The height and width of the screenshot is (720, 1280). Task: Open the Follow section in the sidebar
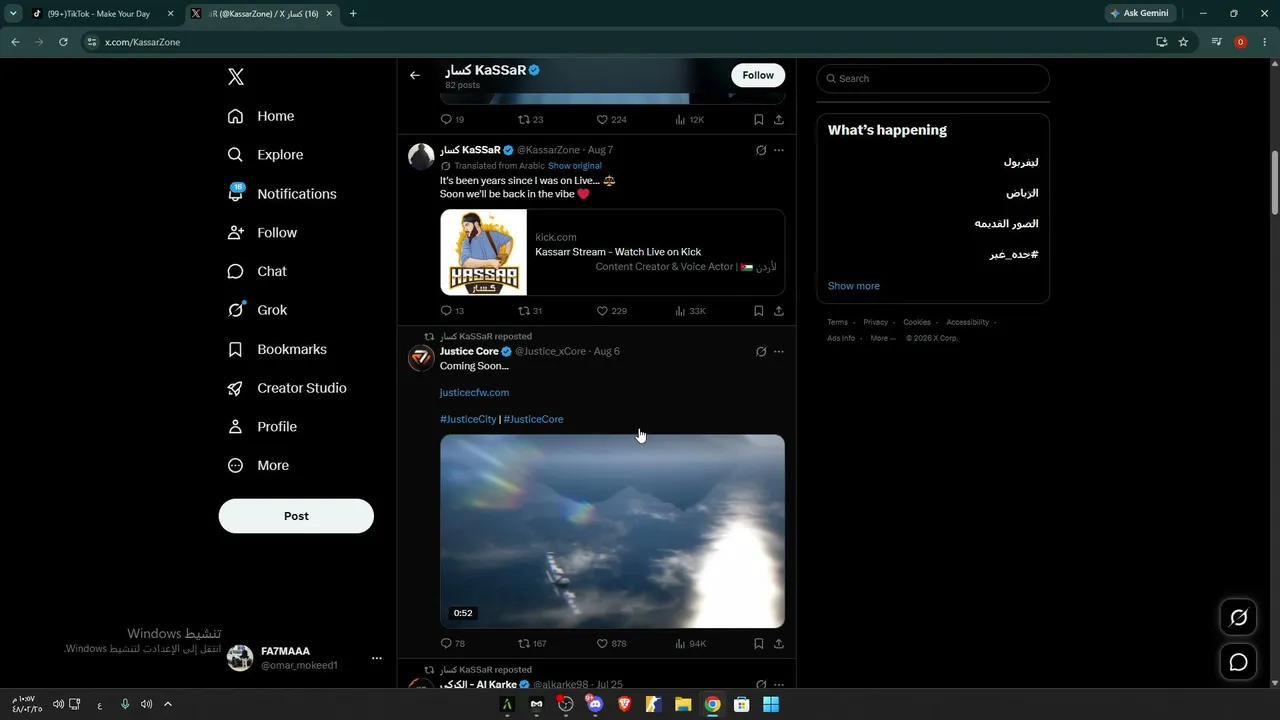tap(262, 233)
